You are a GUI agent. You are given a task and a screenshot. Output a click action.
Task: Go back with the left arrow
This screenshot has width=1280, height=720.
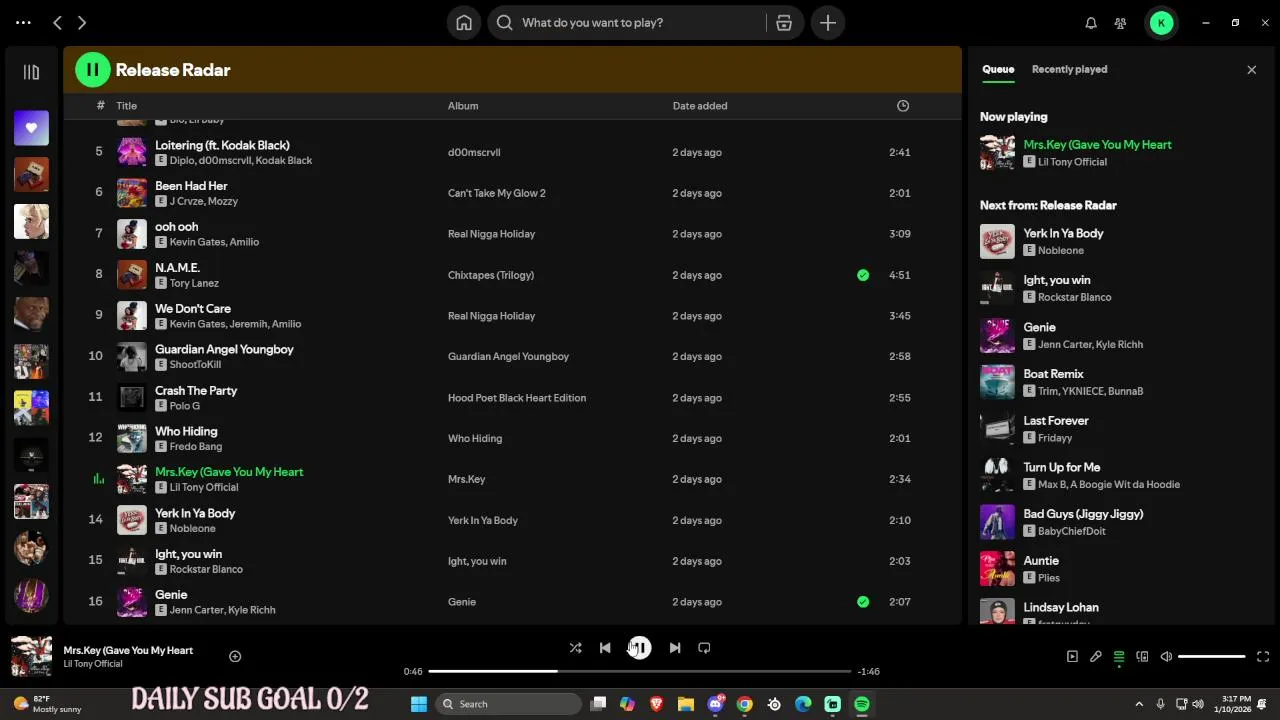tap(57, 22)
